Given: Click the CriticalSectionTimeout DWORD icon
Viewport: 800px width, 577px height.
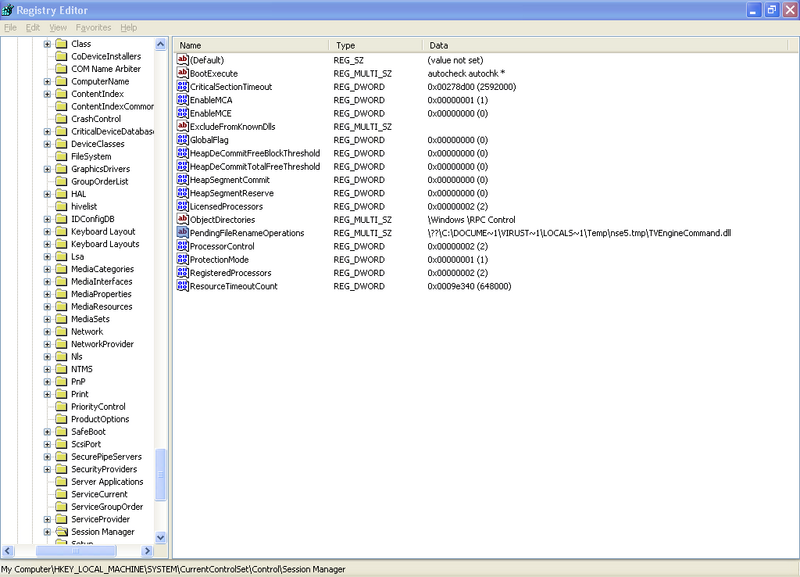Looking at the screenshot, I should [183, 86].
